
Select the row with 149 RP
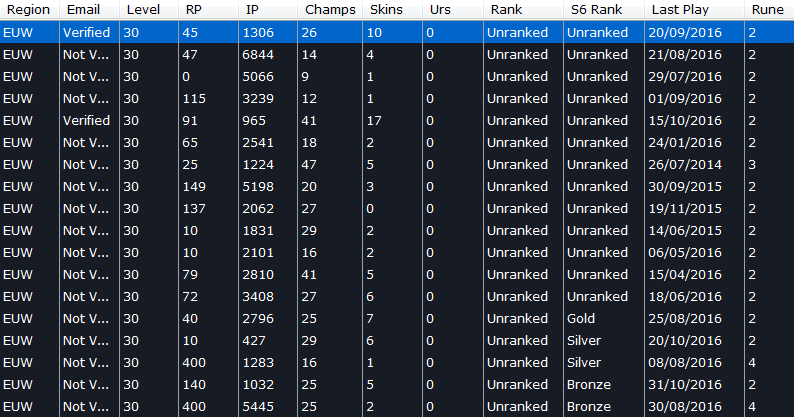click(x=397, y=186)
